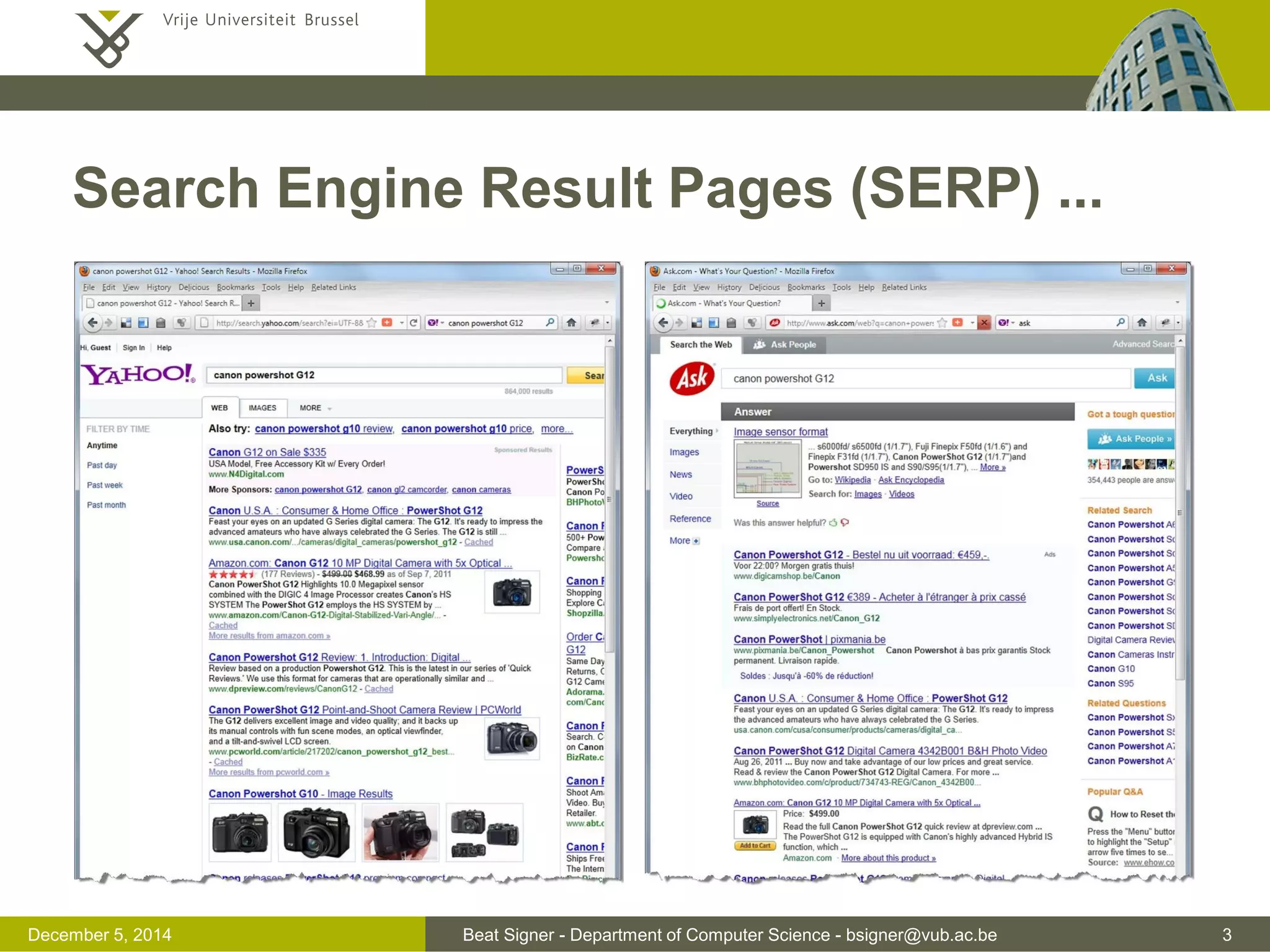Screen dimensions: 1270x952
Task: Click the Yahoo page vertical scrollbar thumb
Action: (x=610, y=500)
